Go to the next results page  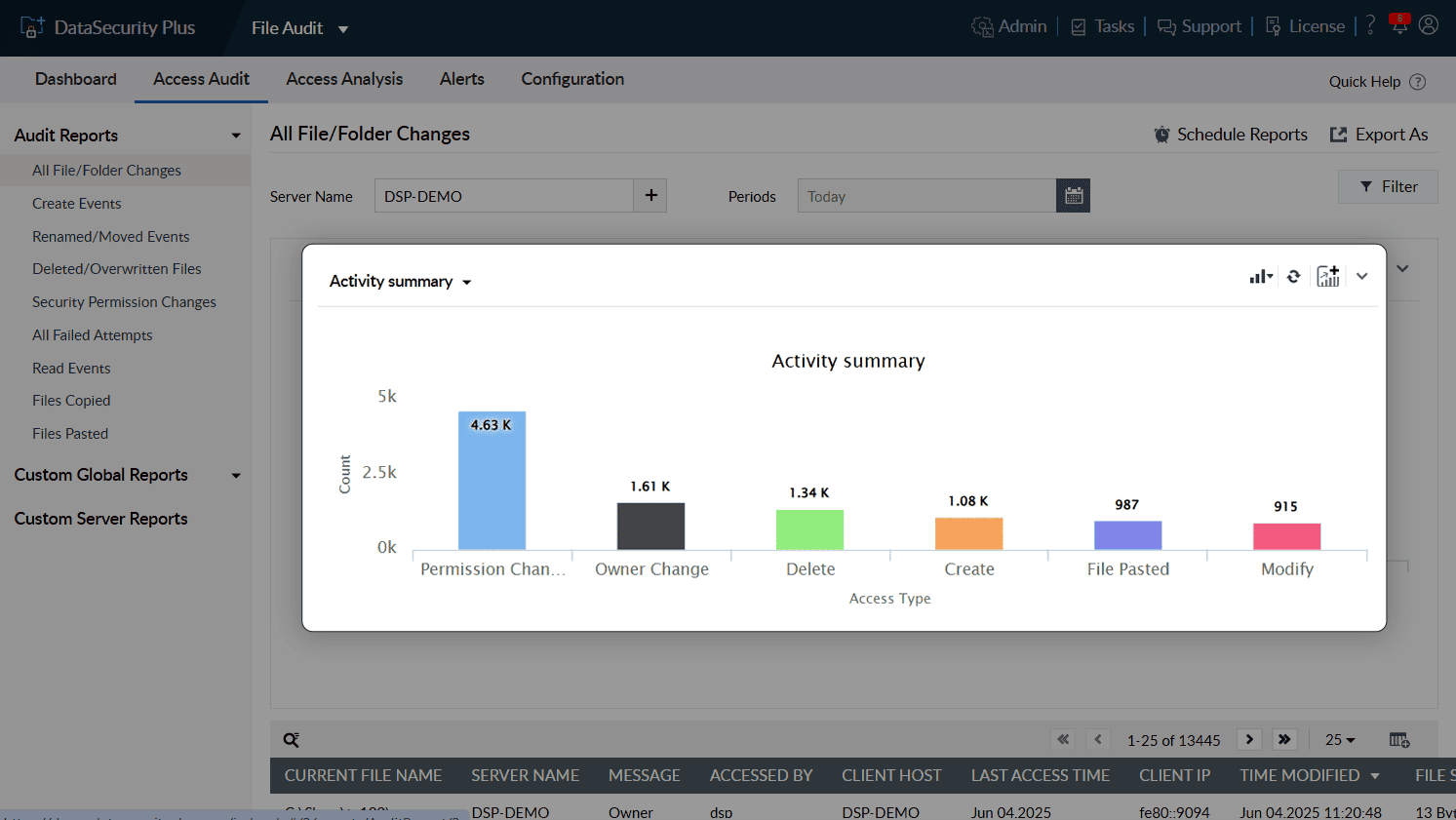pyautogui.click(x=1249, y=739)
